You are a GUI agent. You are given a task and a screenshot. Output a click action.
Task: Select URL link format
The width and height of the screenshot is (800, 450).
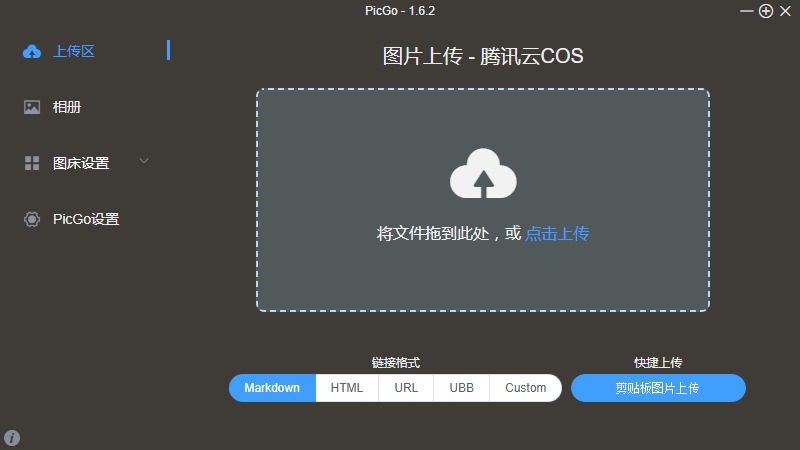[x=406, y=388]
